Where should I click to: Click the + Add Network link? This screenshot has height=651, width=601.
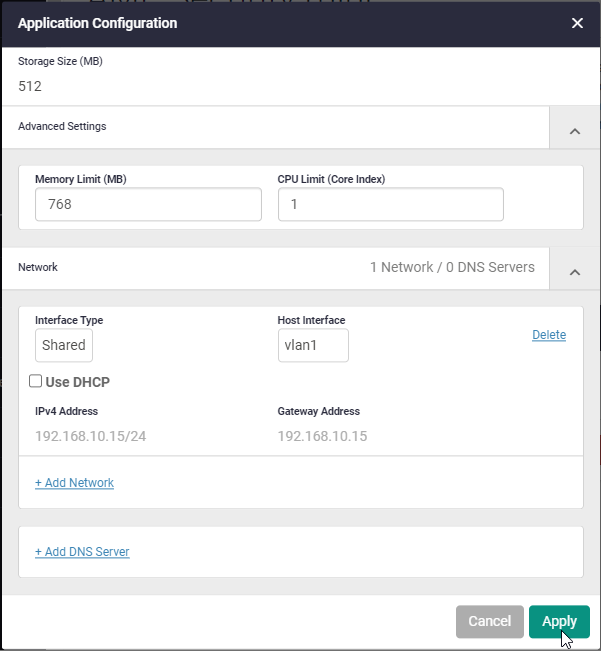[75, 483]
